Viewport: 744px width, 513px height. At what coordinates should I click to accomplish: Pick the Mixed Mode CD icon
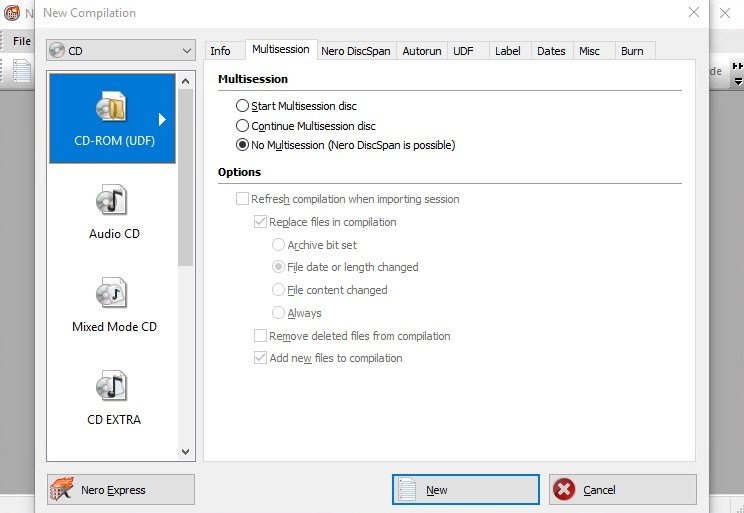coord(112,293)
